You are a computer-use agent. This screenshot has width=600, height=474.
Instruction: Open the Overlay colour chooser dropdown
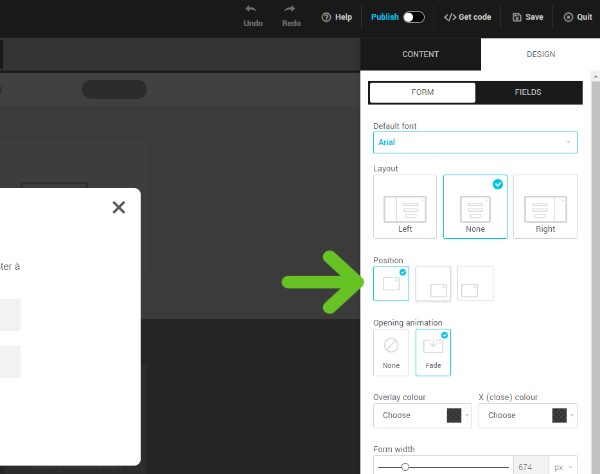click(x=422, y=415)
